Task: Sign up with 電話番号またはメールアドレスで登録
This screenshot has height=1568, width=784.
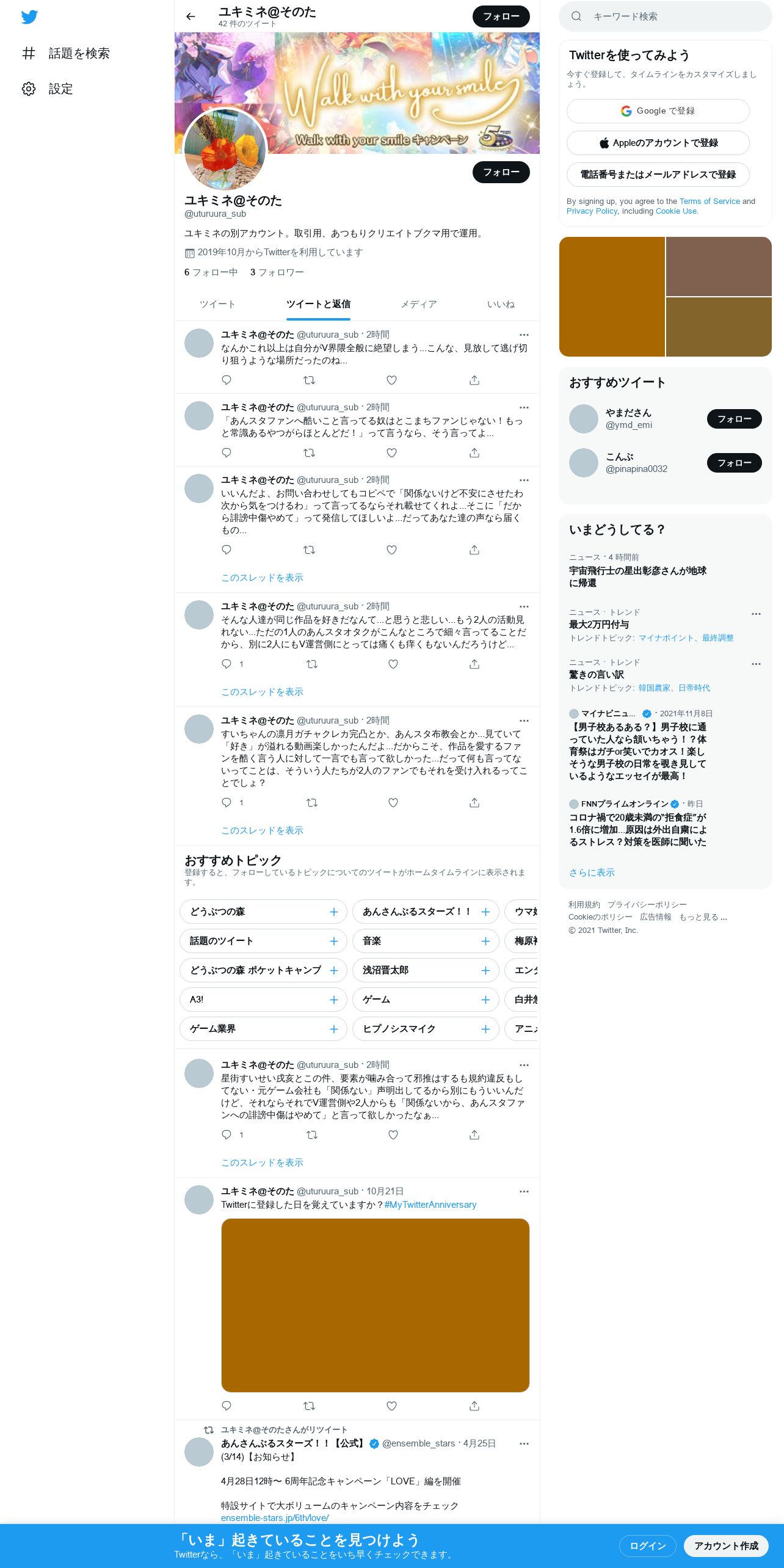Action: coord(658,175)
